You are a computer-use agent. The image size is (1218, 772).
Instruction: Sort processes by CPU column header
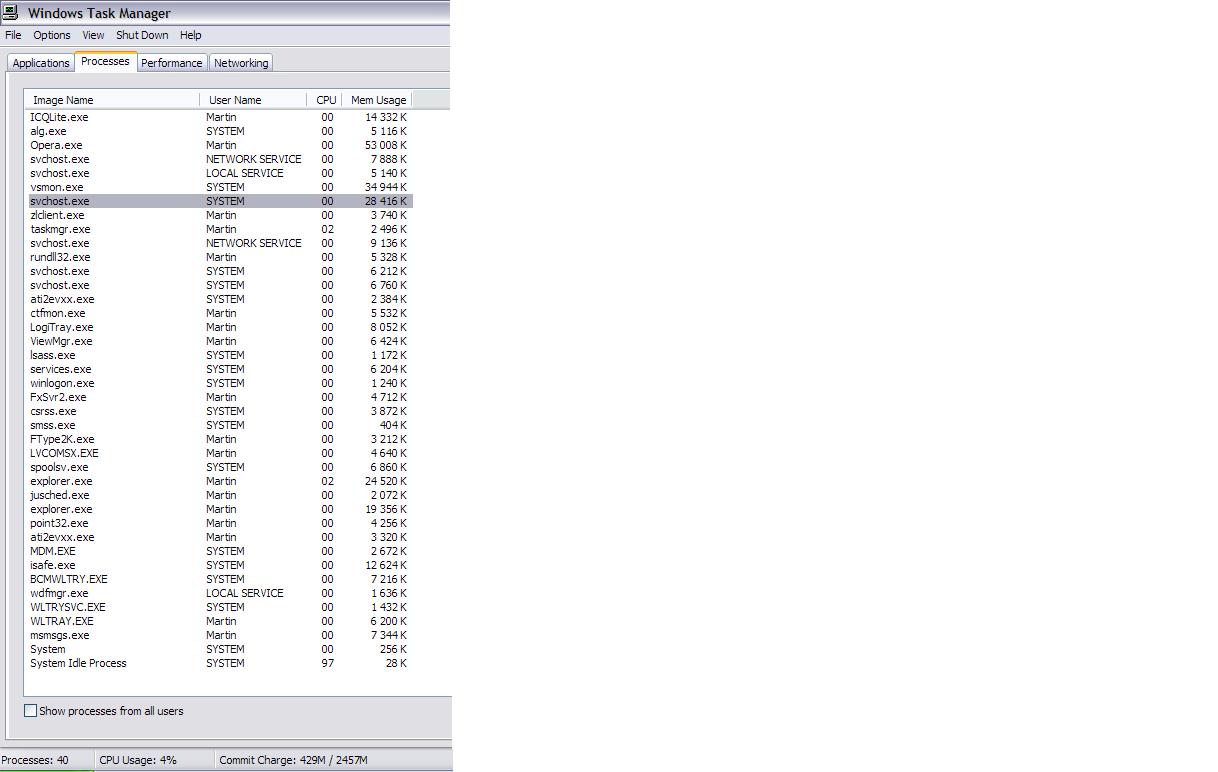click(x=325, y=100)
